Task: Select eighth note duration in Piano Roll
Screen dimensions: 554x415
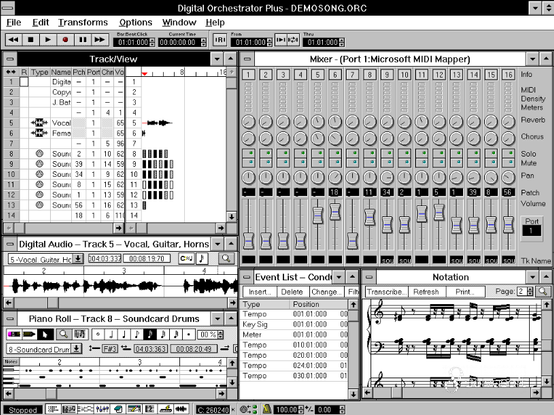Action: click(137, 334)
